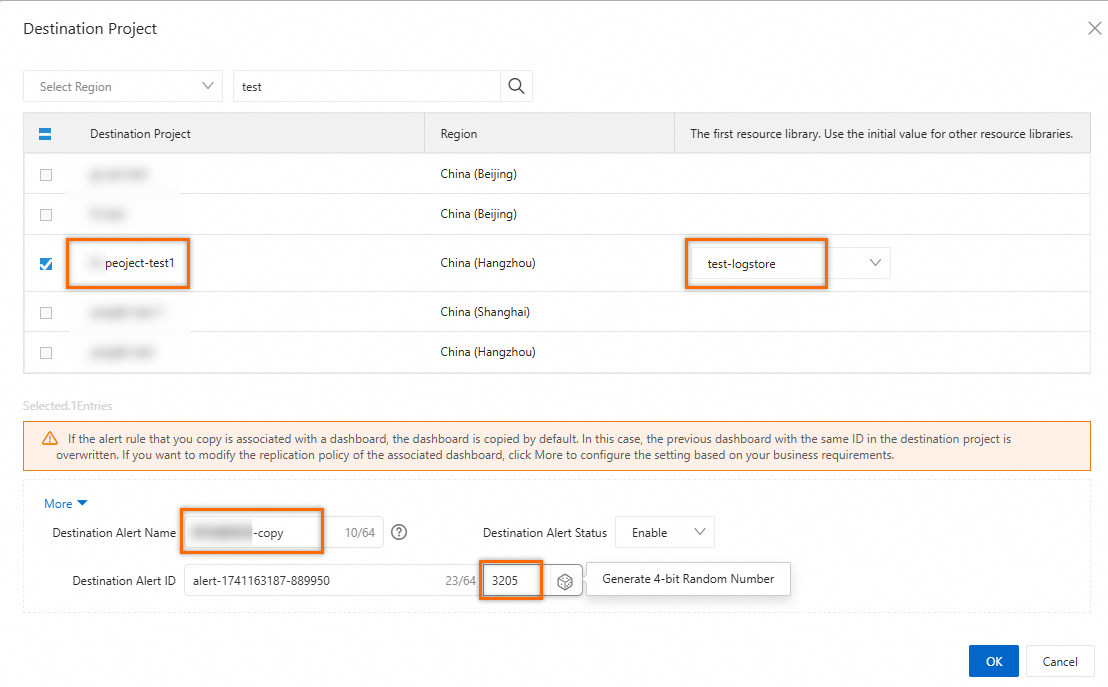Viewport: 1108px width, 687px height.
Task: Open the Select Region dropdown
Action: pyautogui.click(x=122, y=86)
